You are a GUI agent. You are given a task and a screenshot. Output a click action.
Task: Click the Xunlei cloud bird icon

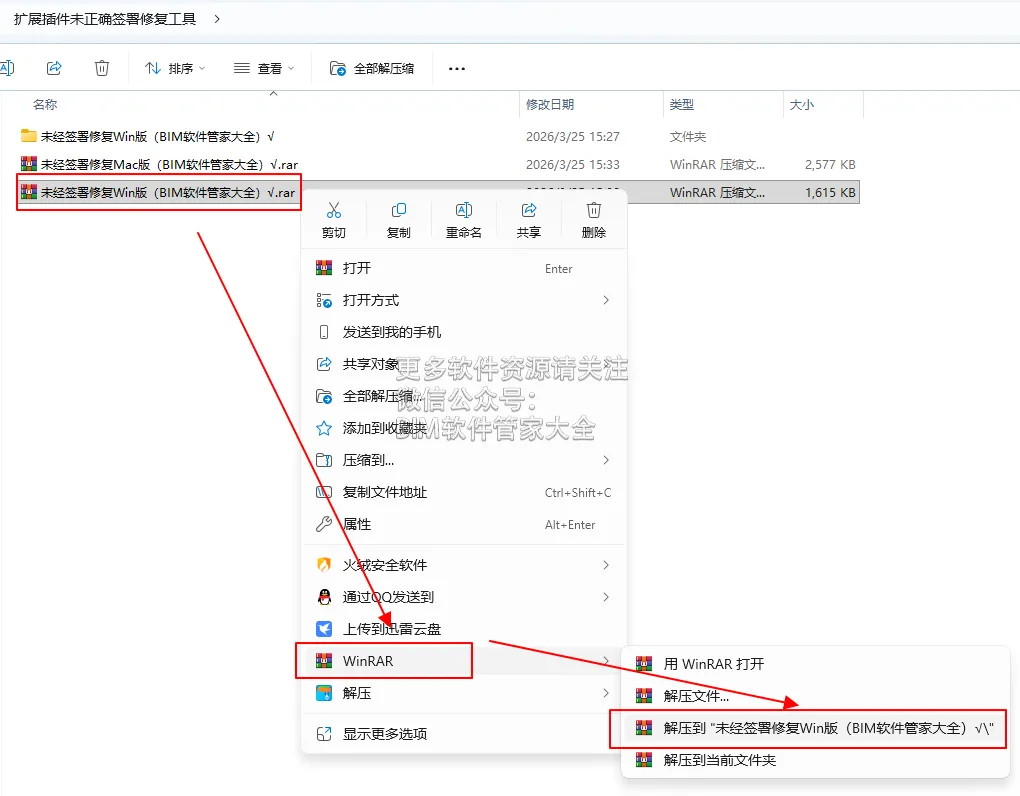point(324,629)
